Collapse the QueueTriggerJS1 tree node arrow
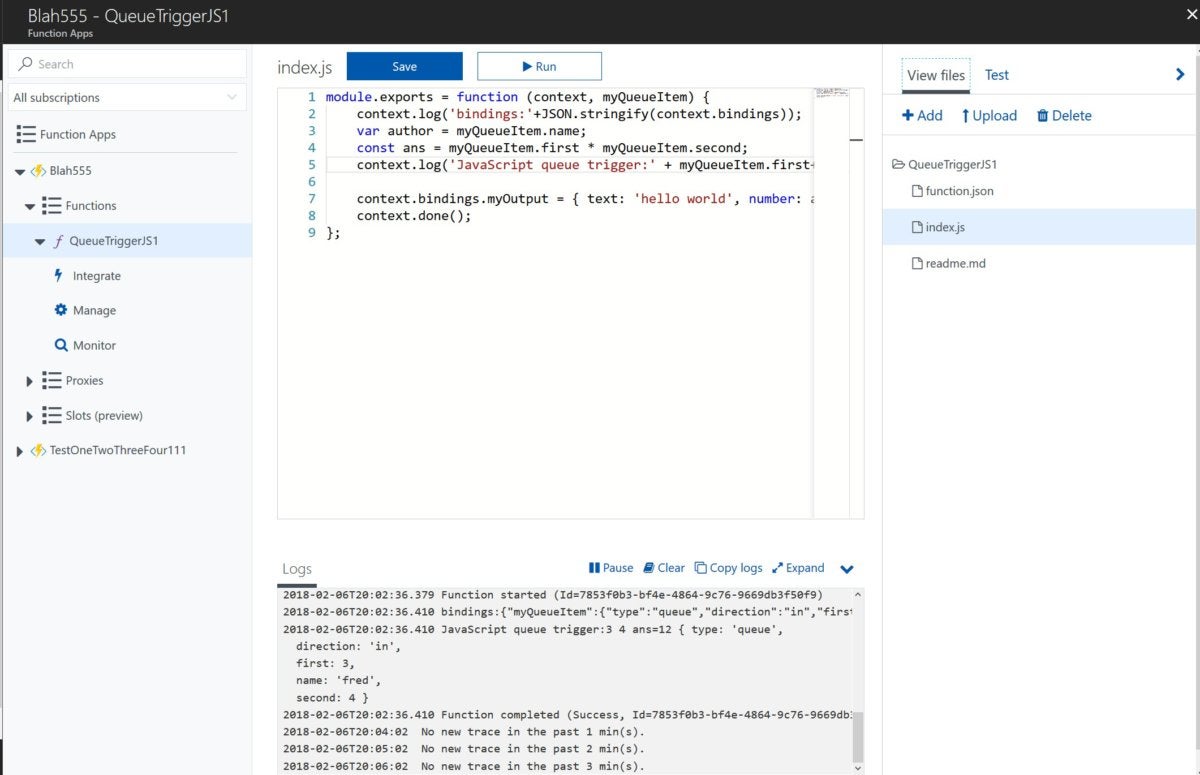This screenshot has width=1200, height=775. click(x=40, y=241)
